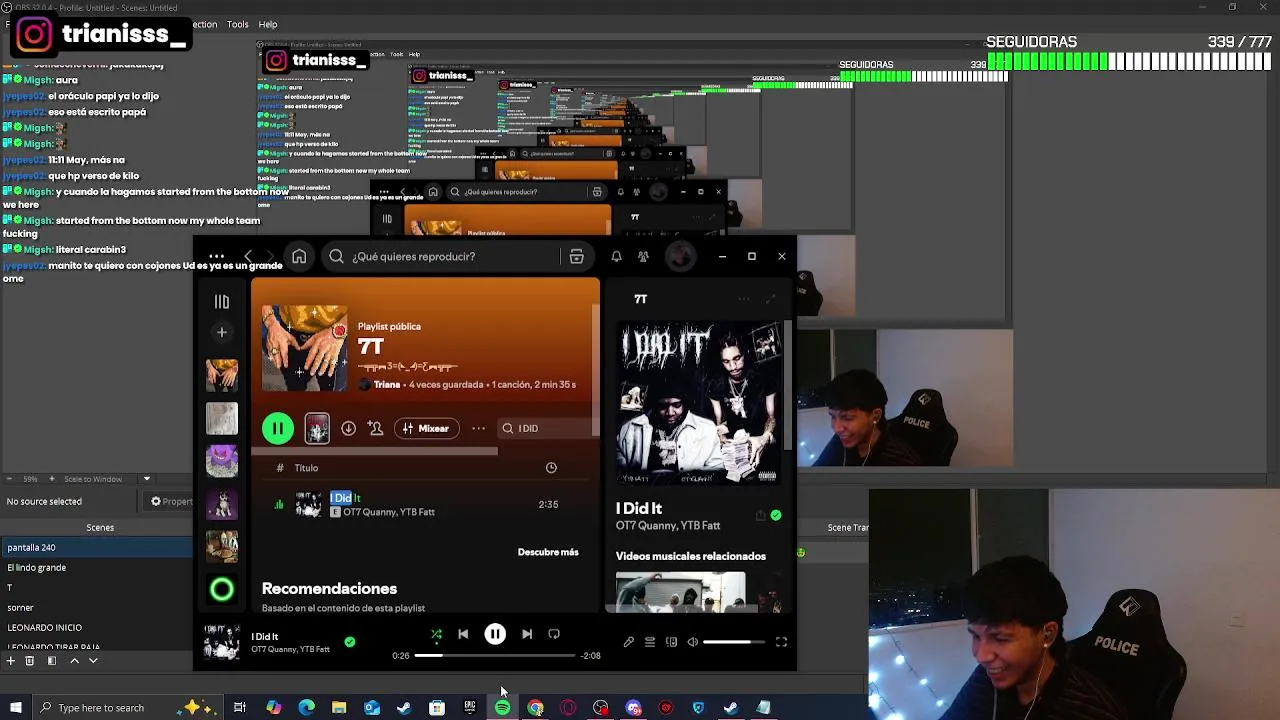
Task: Toggle Your Library sidebar icon
Action: coord(222,301)
